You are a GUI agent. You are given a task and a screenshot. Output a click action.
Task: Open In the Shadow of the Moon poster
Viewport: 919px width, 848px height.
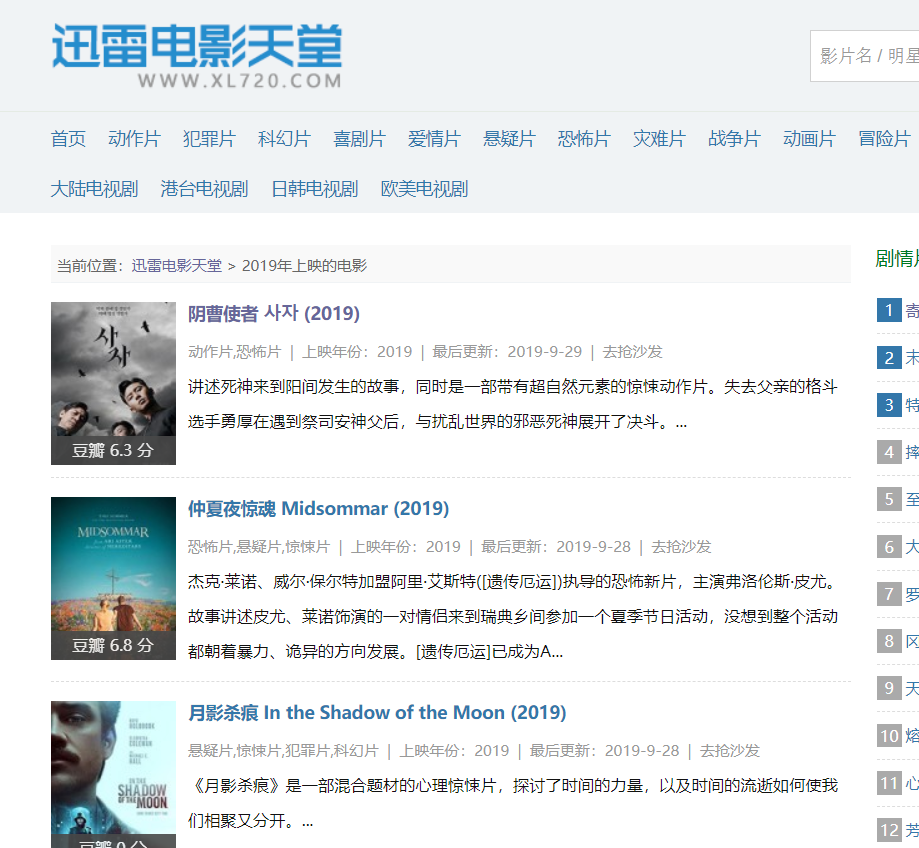(113, 774)
